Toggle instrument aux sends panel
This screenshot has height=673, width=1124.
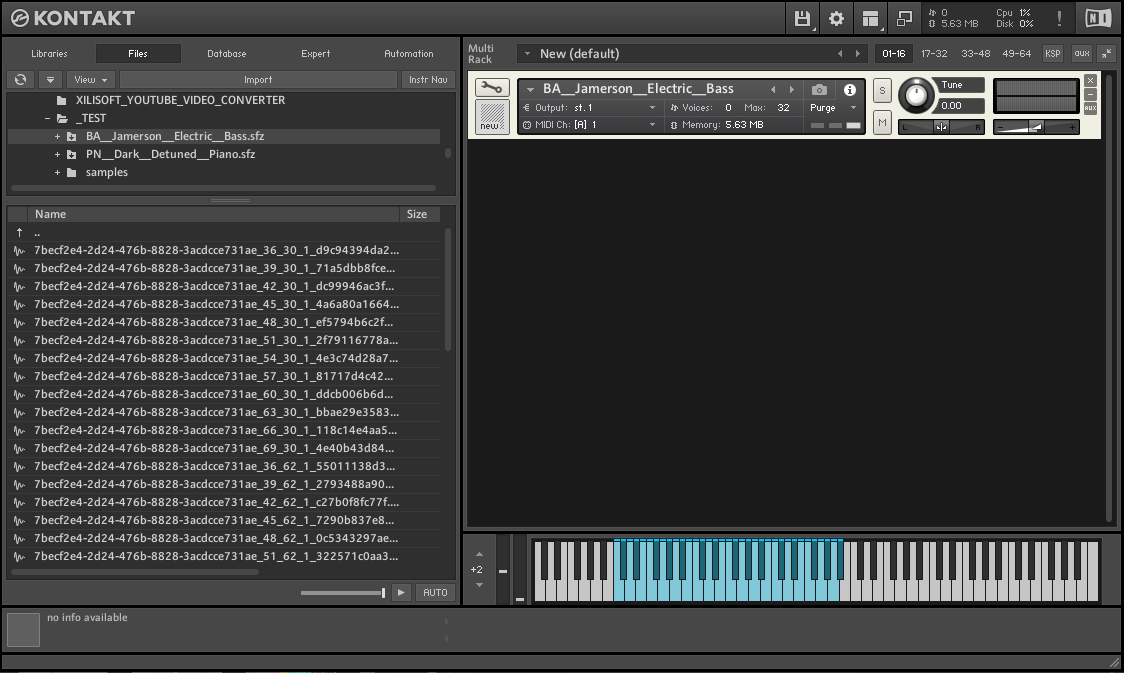click(x=1090, y=108)
